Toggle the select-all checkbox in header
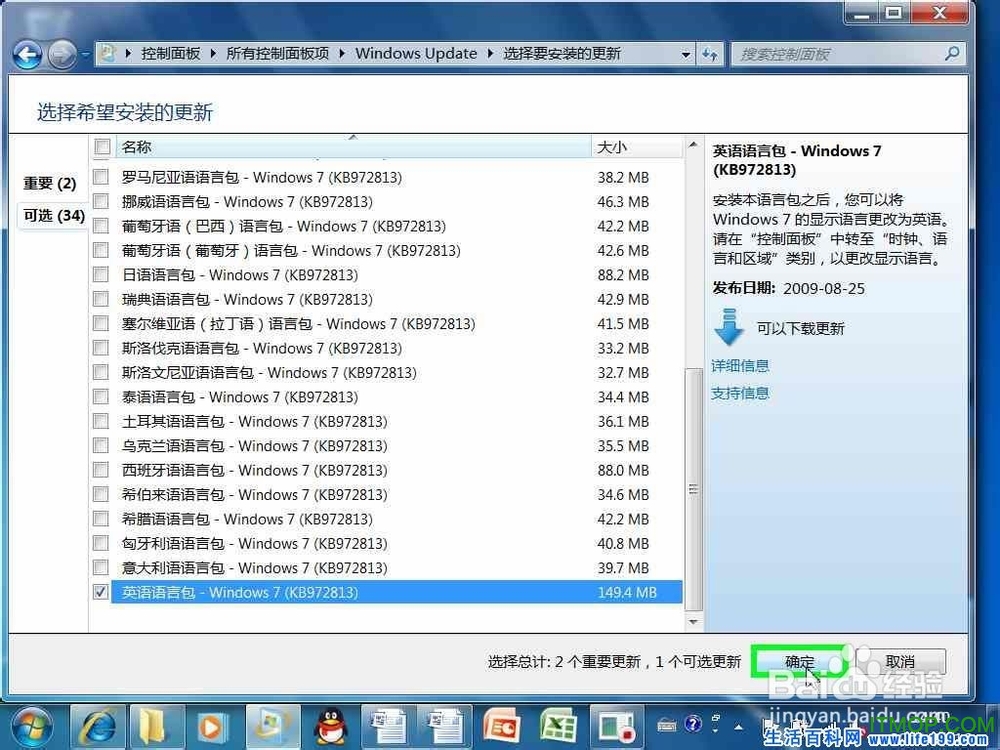Image resolution: width=1000 pixels, height=750 pixels. click(102, 147)
